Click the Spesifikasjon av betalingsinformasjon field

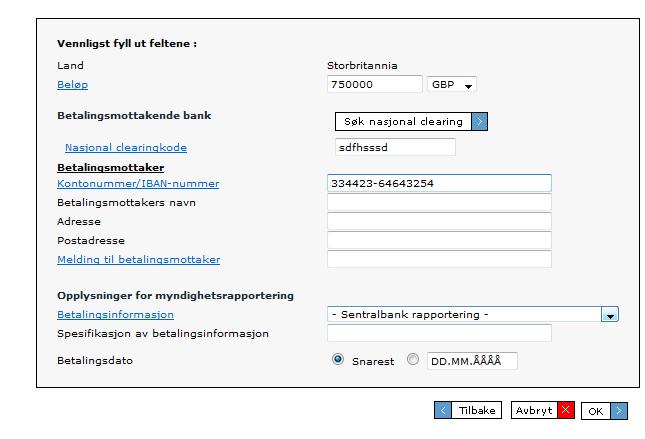point(439,333)
